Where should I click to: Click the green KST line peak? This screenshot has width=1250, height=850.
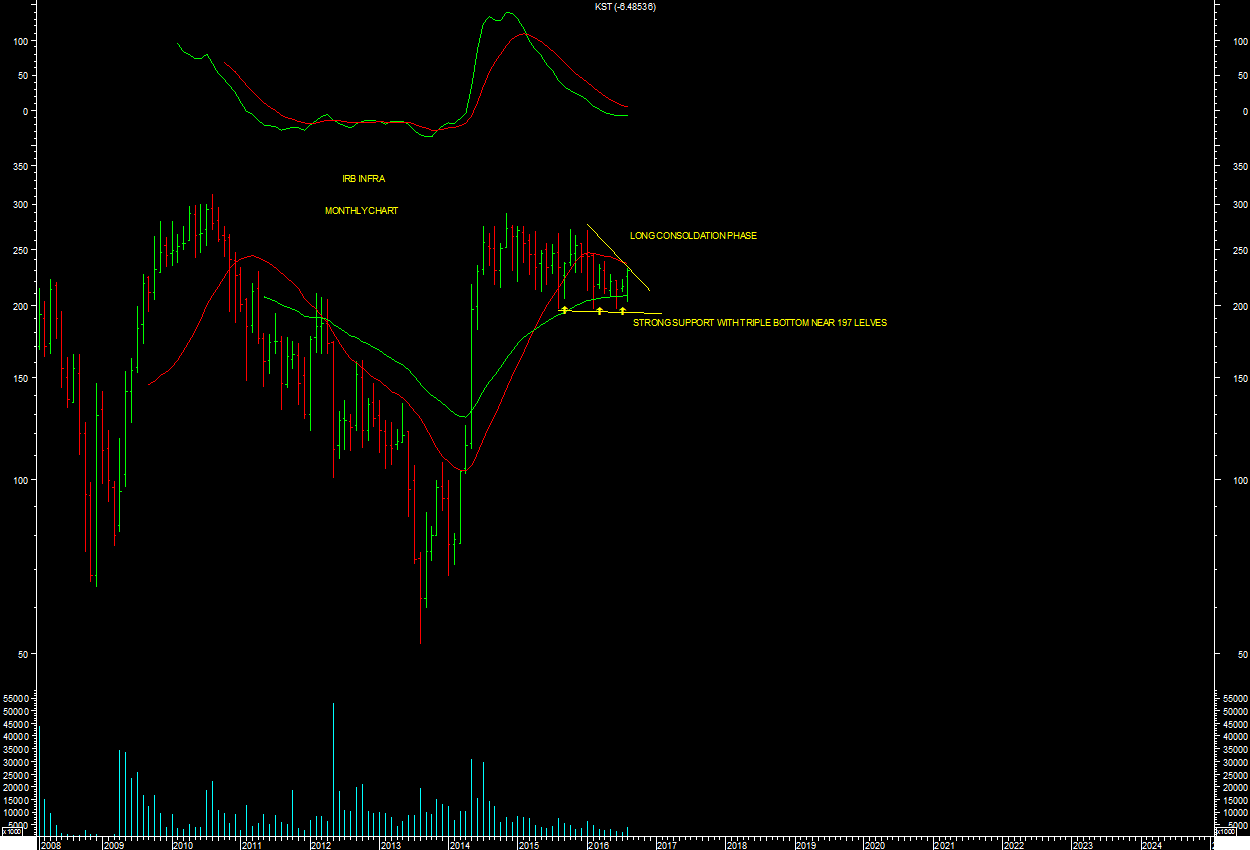point(508,13)
